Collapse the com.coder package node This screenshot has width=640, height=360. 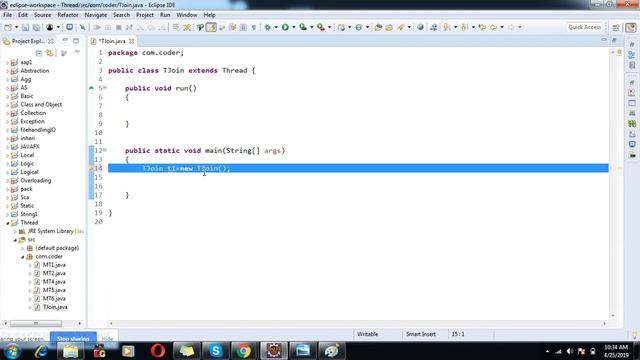23,257
